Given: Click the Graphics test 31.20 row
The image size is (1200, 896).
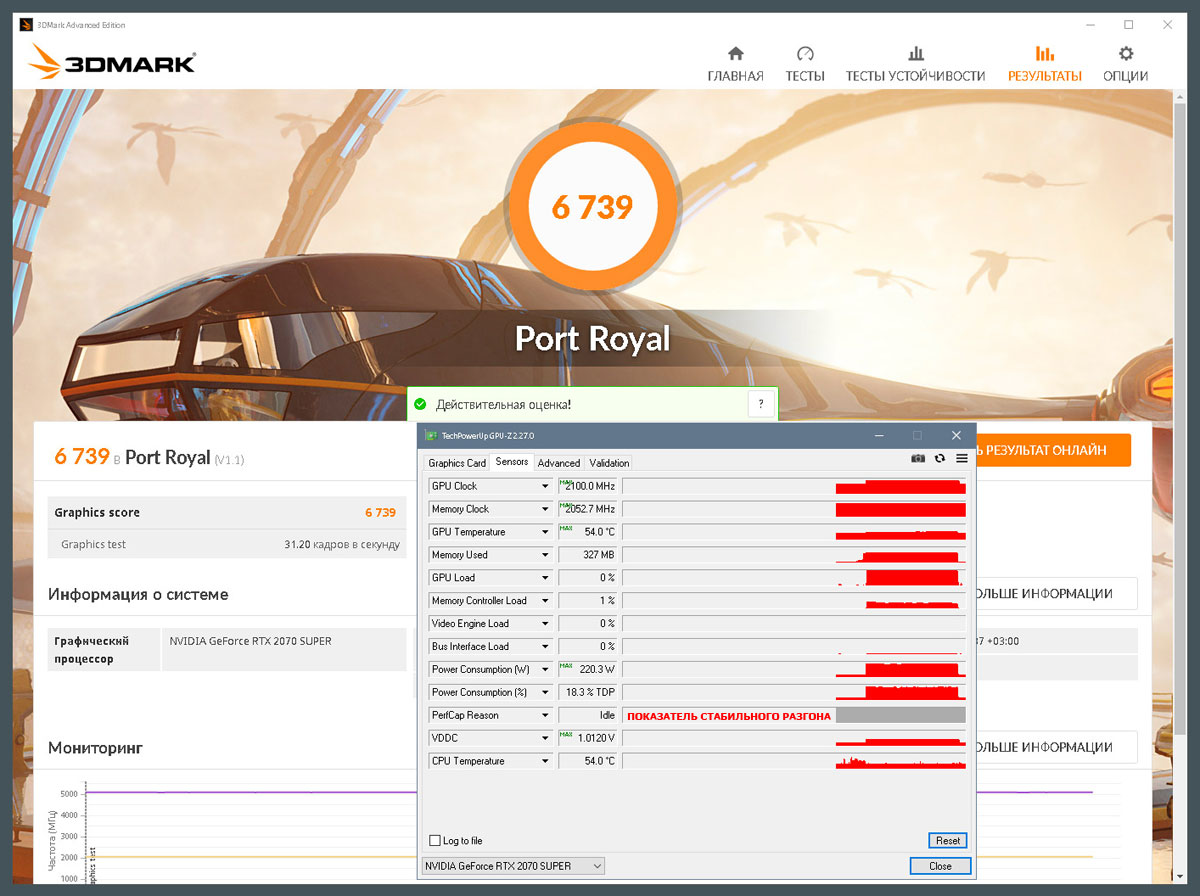Looking at the screenshot, I should click(227, 545).
